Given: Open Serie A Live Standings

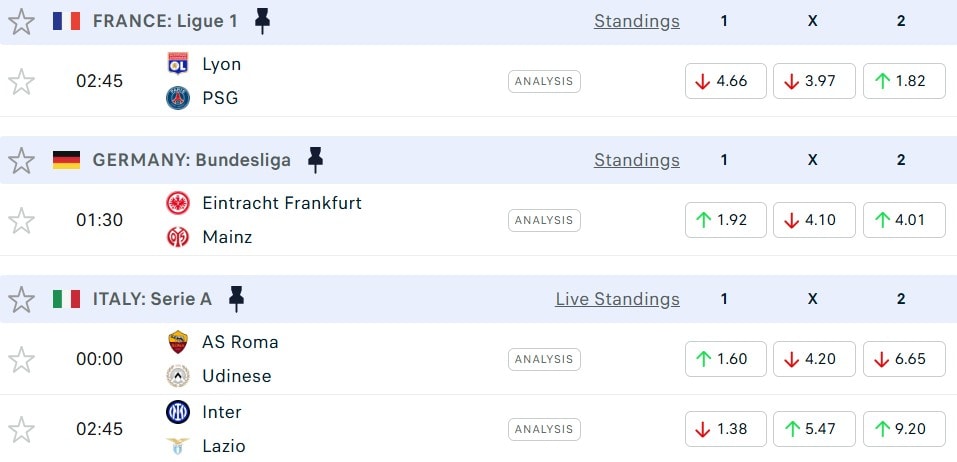Looking at the screenshot, I should click(x=617, y=299).
